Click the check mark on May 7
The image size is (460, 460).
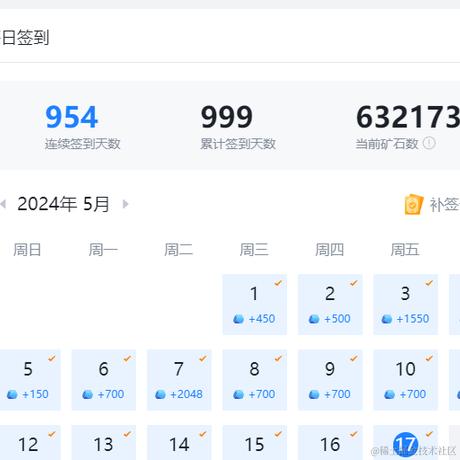(203, 358)
